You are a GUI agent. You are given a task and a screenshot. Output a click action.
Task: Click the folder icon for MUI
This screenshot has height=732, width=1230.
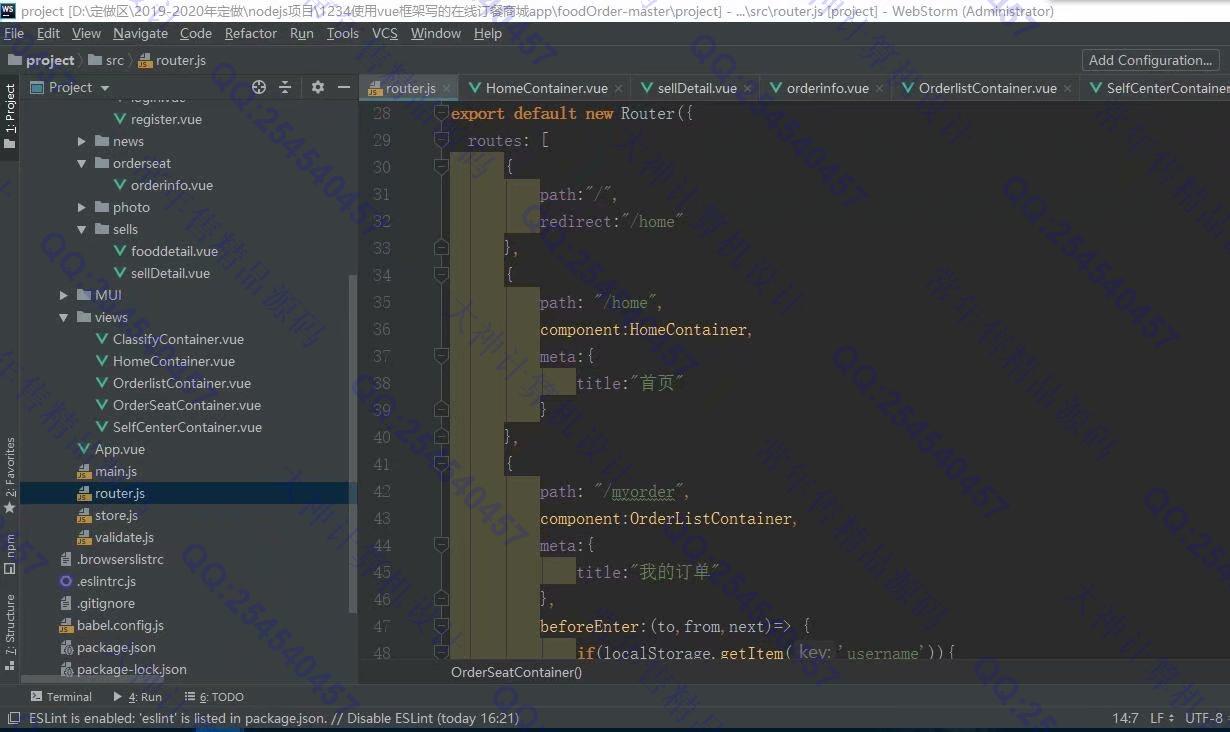(x=84, y=295)
